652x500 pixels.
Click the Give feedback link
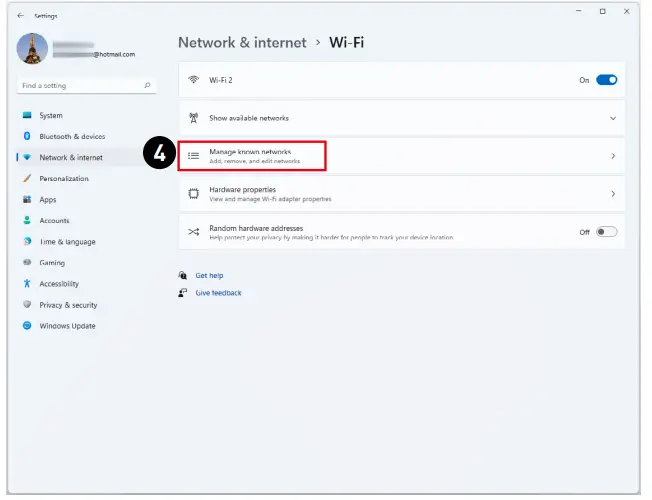(218, 293)
